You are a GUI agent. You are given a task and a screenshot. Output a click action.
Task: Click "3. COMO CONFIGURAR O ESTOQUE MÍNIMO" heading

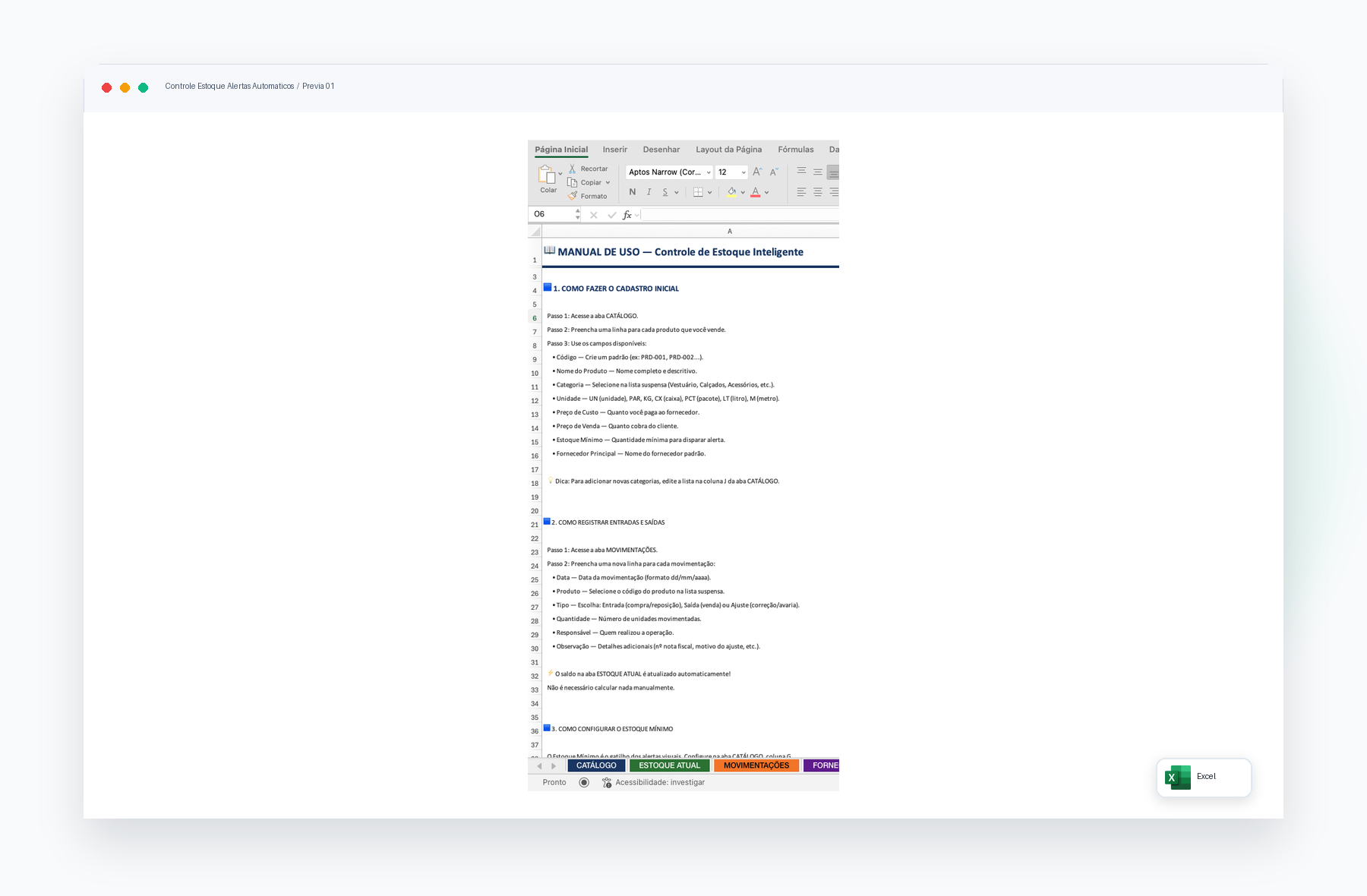coord(612,729)
